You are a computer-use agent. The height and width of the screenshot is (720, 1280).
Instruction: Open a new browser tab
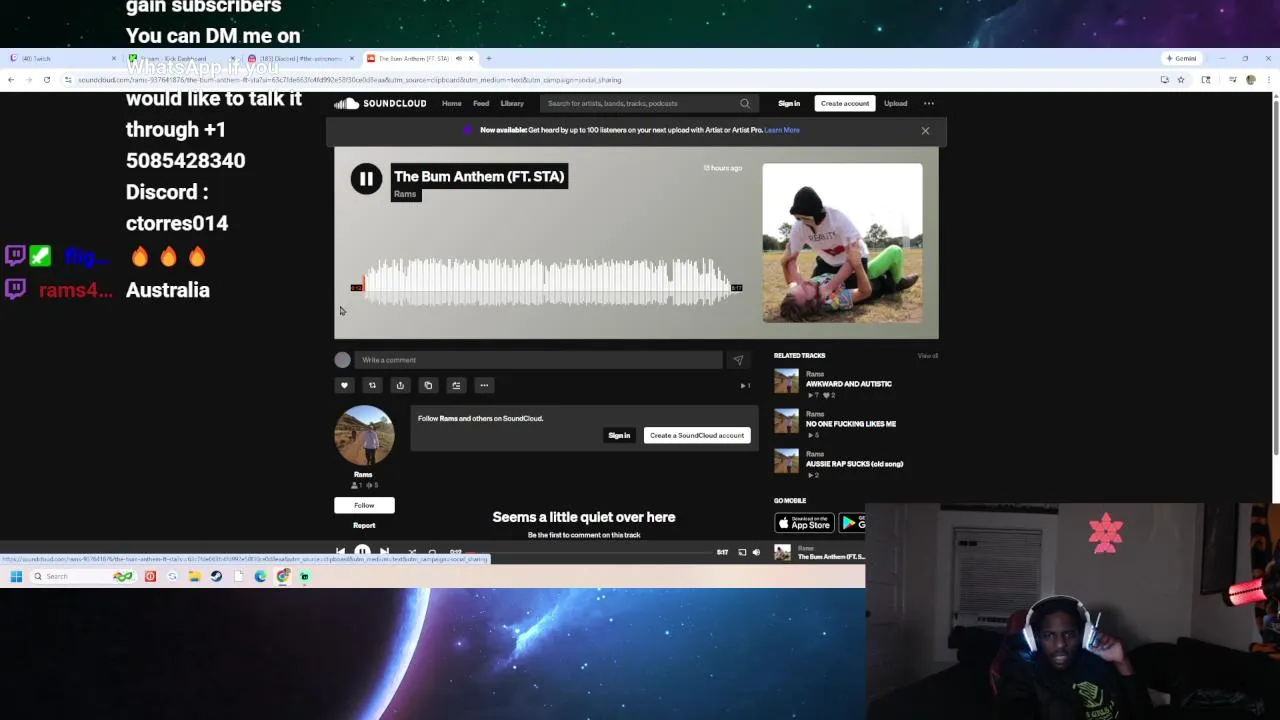point(489,58)
